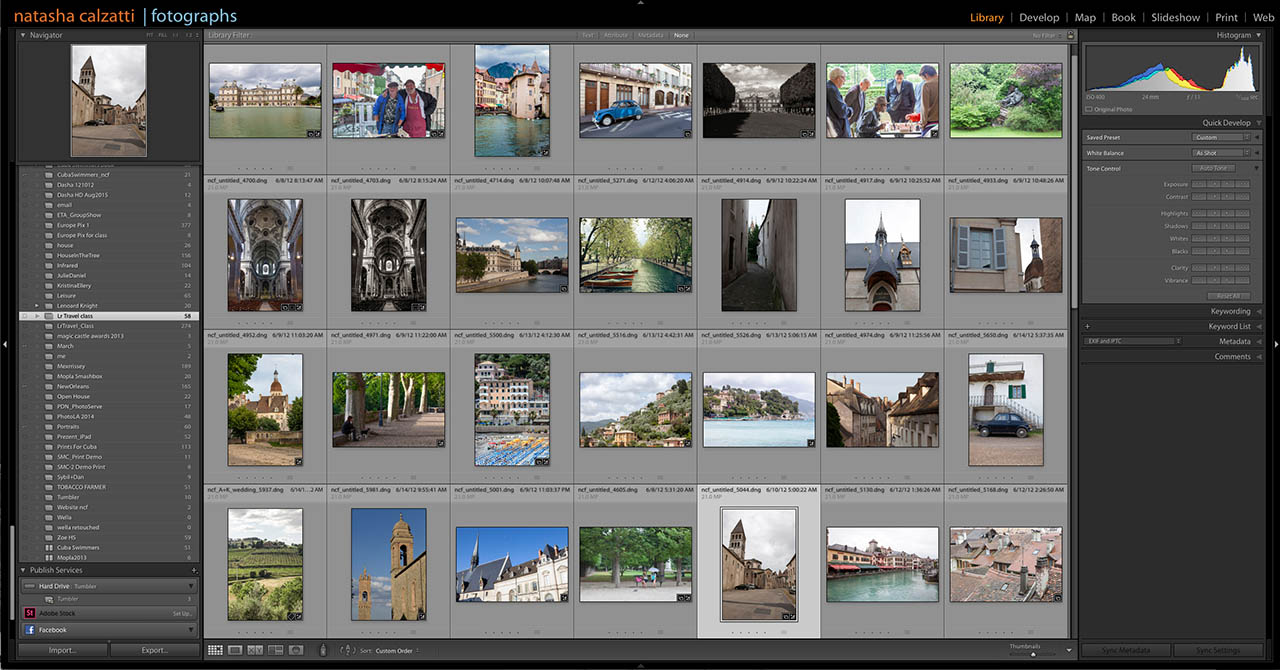
Task: Toggle Original Photo in Histogram panel
Action: (x=1090, y=109)
